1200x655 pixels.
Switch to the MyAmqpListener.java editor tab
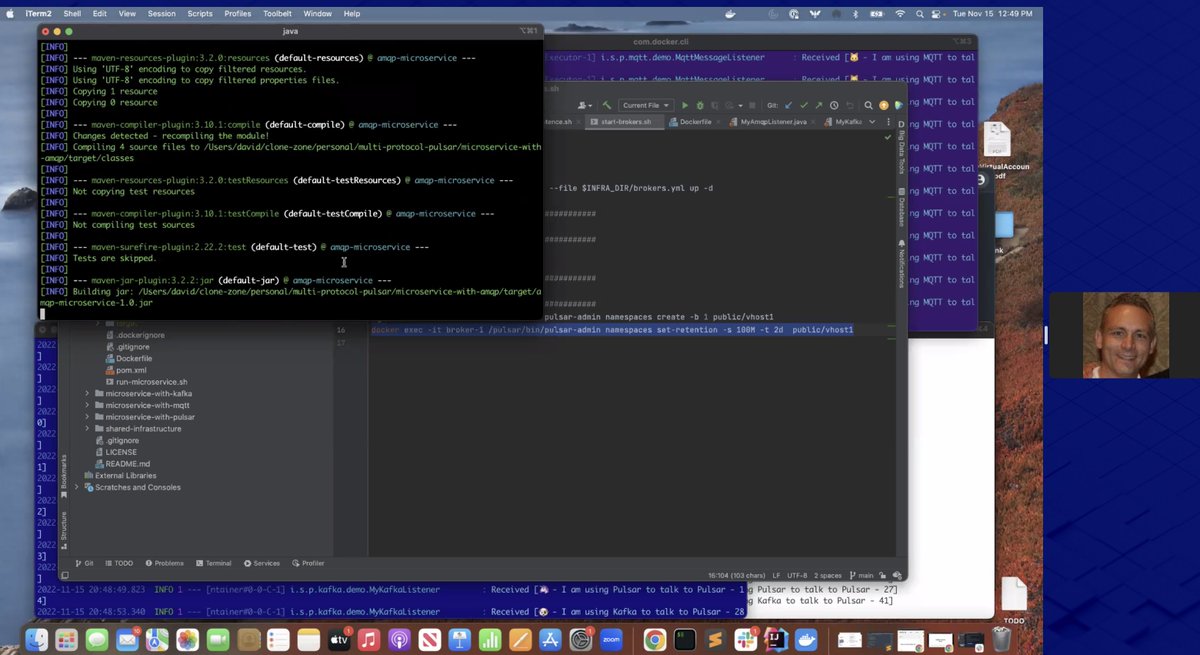pos(773,122)
